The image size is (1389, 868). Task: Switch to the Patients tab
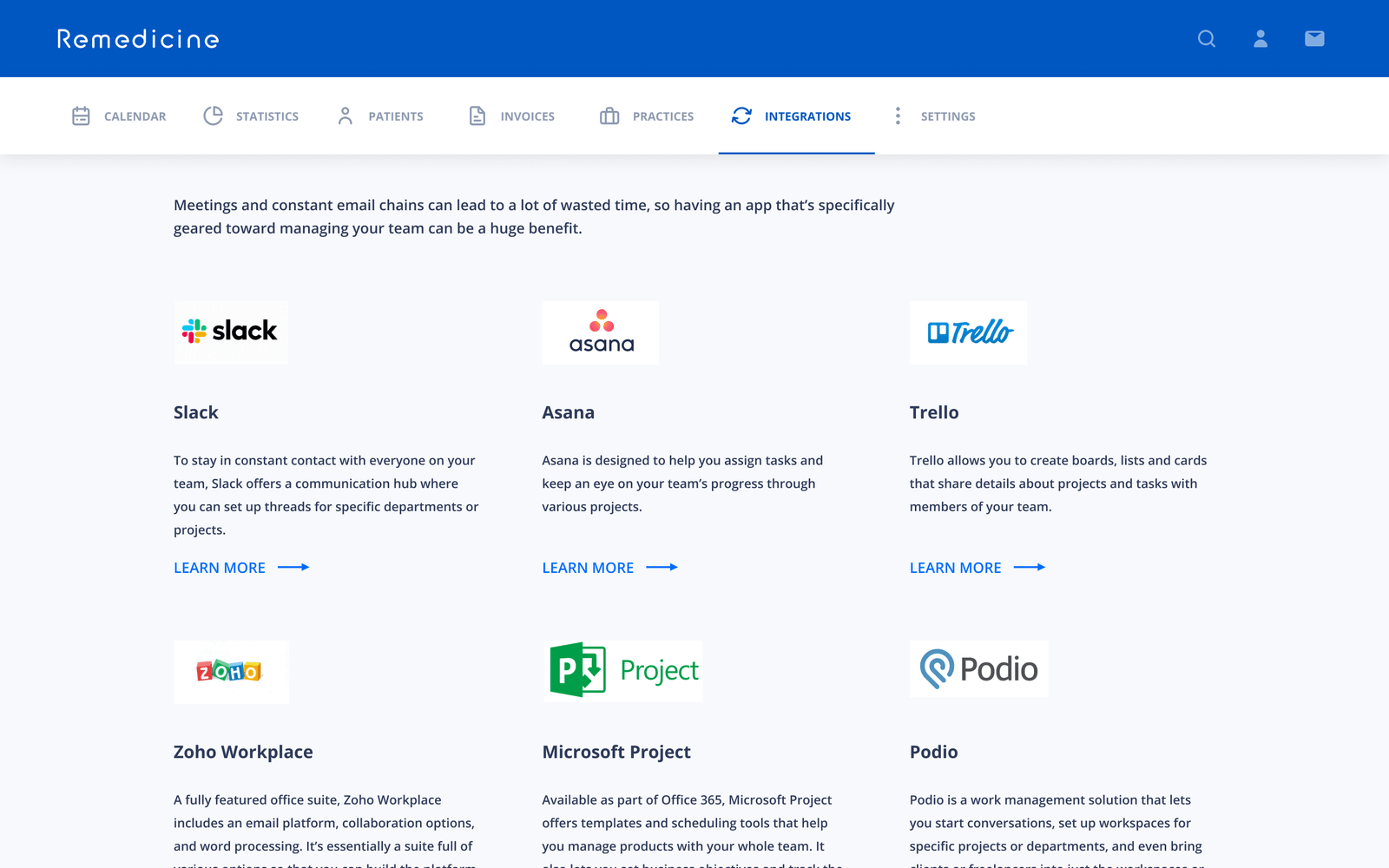tap(395, 116)
